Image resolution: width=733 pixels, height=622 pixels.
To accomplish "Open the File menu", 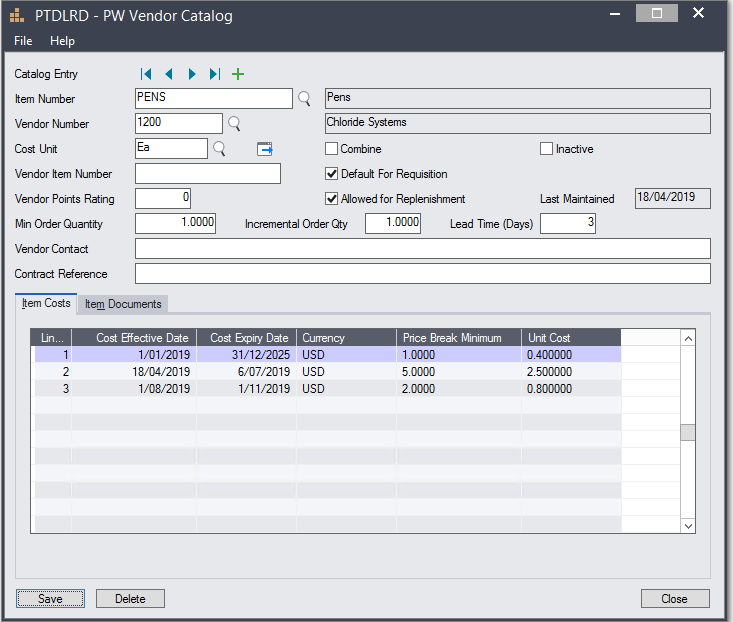I will point(23,41).
